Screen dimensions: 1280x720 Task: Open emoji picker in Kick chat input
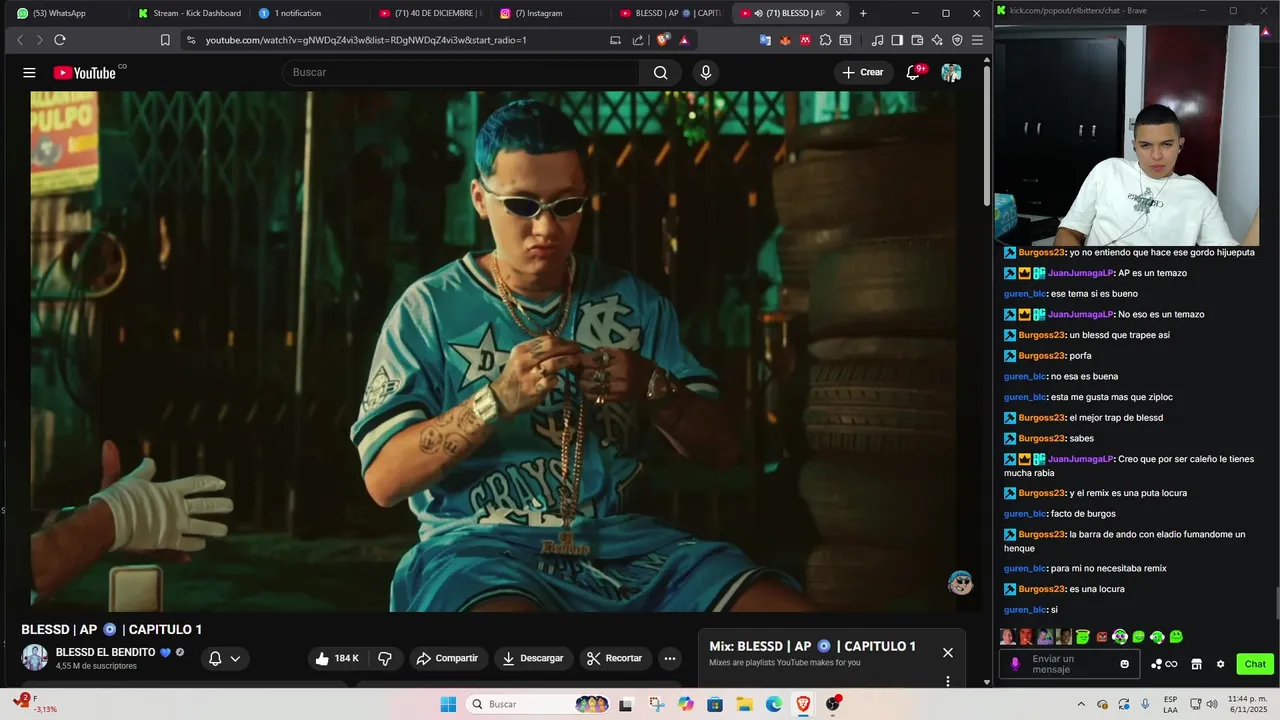pos(1125,664)
